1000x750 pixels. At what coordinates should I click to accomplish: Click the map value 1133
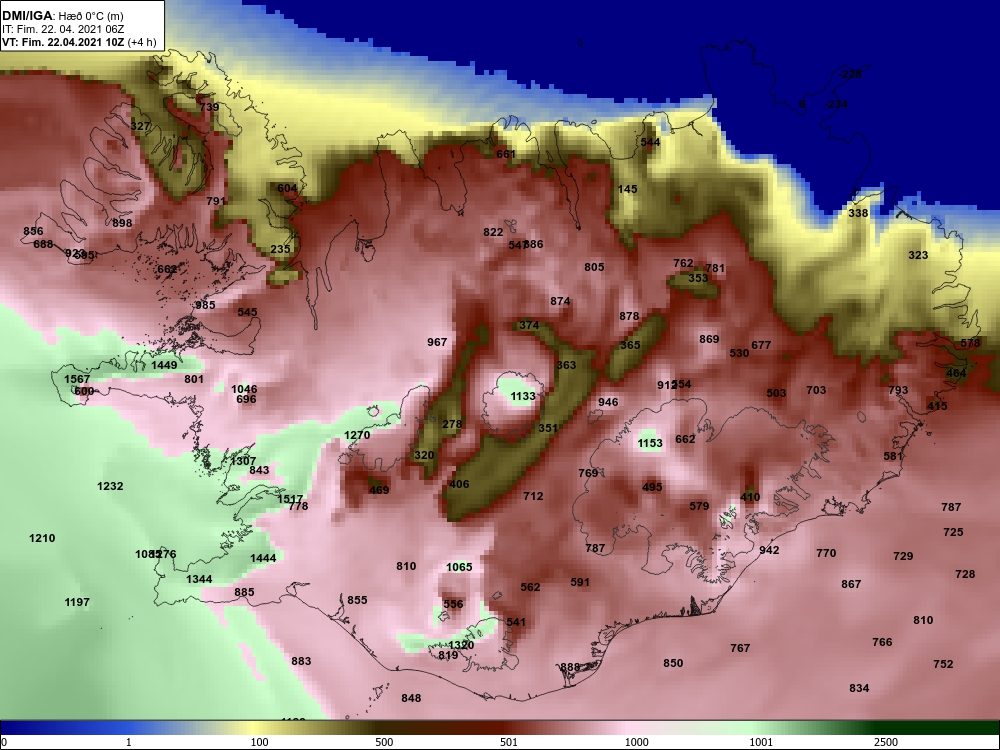tap(523, 396)
